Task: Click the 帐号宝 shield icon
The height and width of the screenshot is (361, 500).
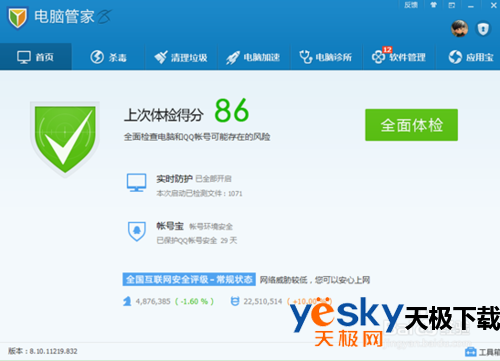Action: coord(137,231)
